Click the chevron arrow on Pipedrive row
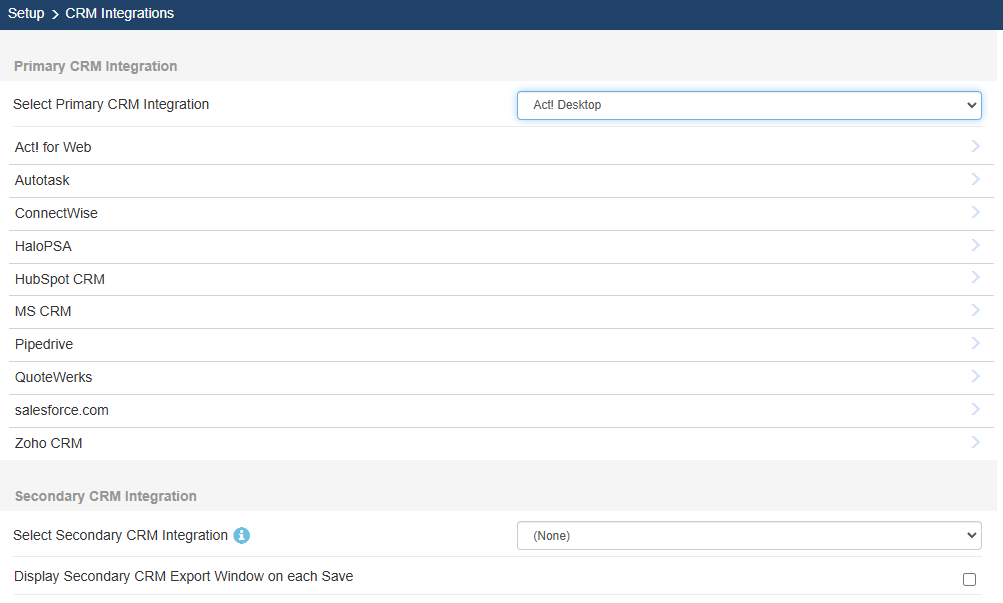The height and width of the screenshot is (603, 1003). tap(975, 344)
